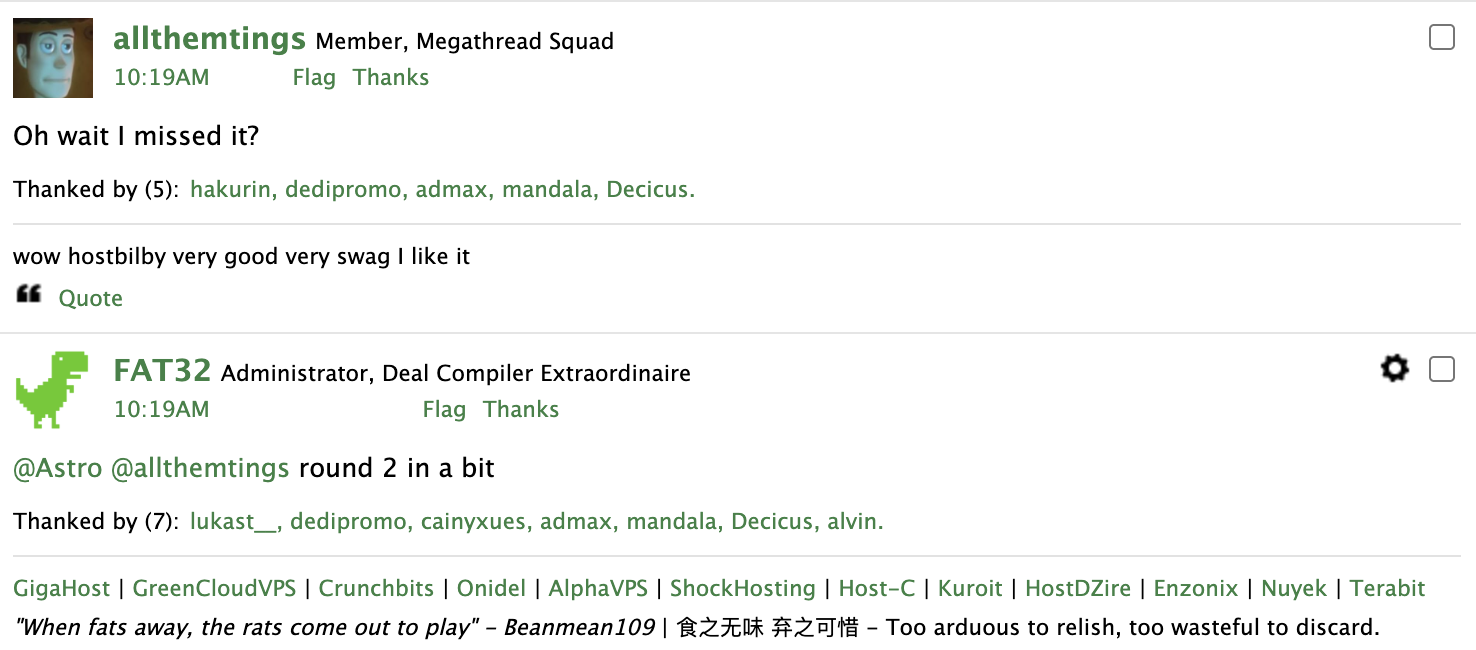Open FAT32's profile via username
Screen dimensions: 1476x650
pos(162,371)
